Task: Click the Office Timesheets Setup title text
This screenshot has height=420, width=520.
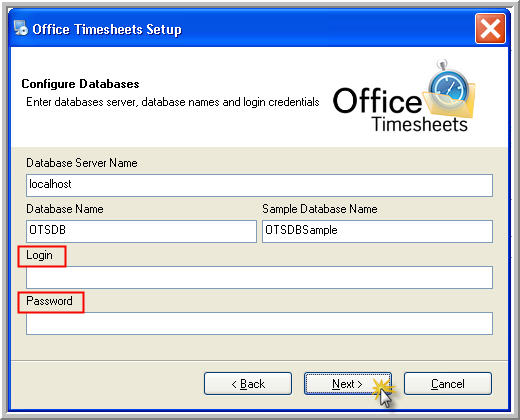Action: [x=107, y=29]
